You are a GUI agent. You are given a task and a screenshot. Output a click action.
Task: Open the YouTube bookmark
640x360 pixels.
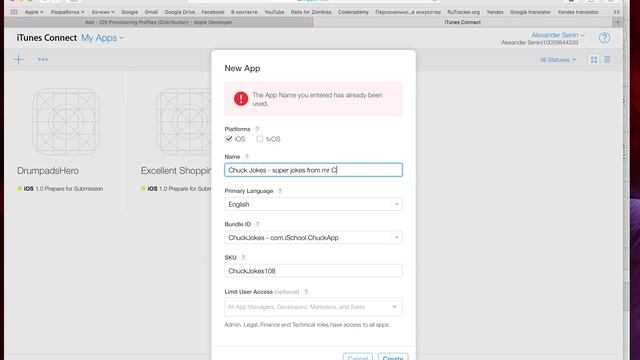click(x=274, y=12)
